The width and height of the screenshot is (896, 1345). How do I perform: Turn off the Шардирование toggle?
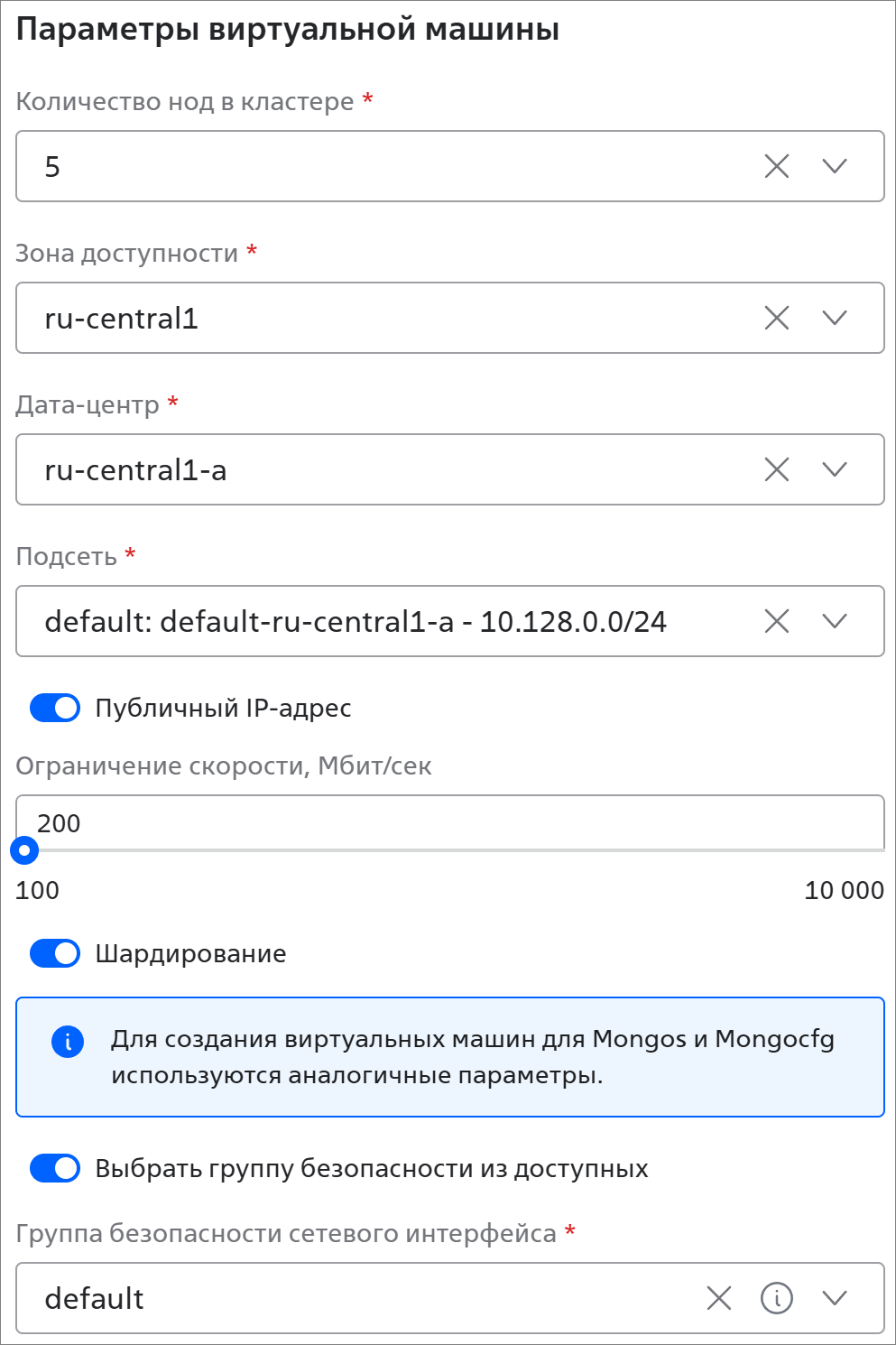pos(55,953)
